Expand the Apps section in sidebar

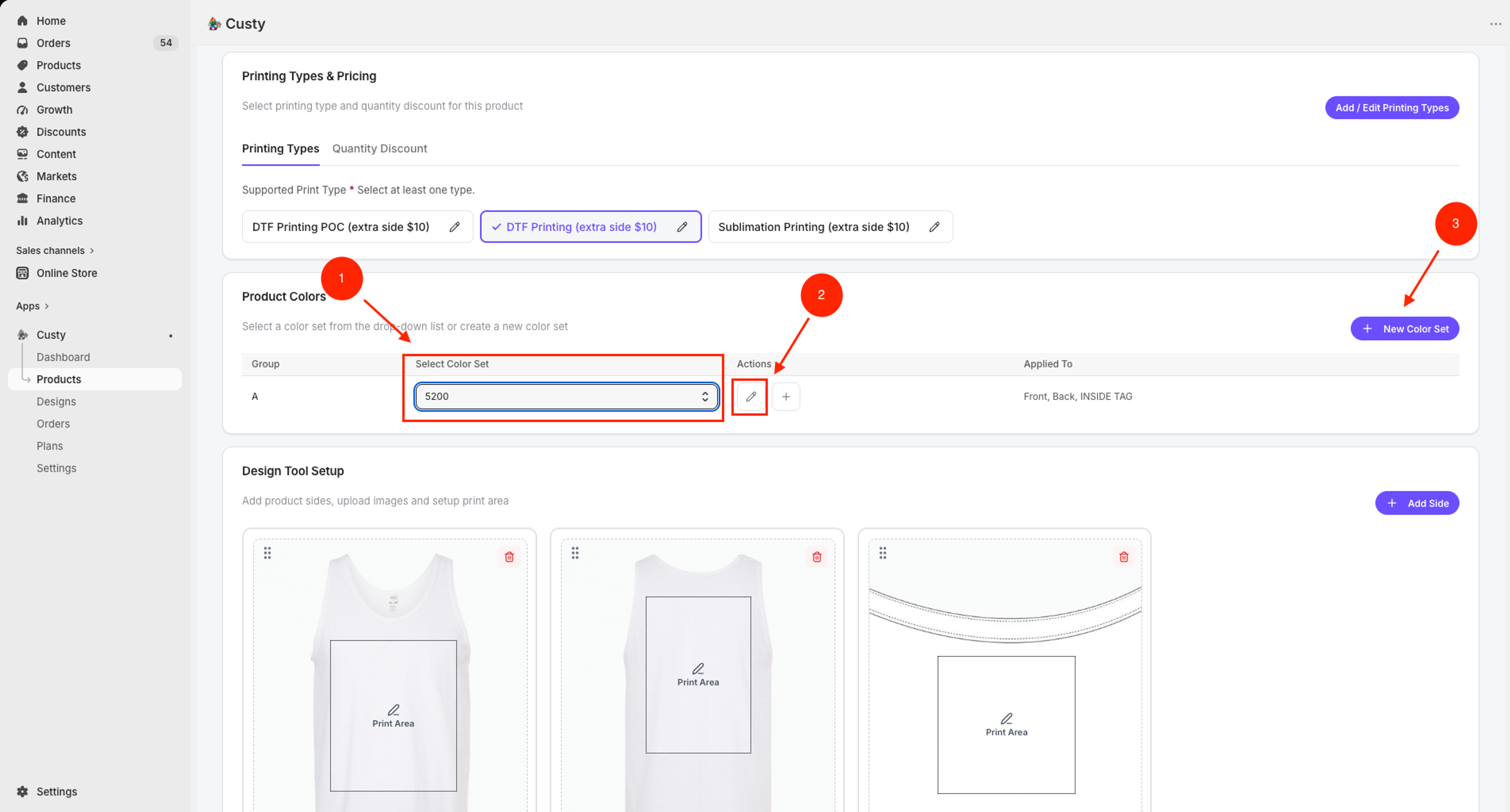pyautogui.click(x=32, y=306)
